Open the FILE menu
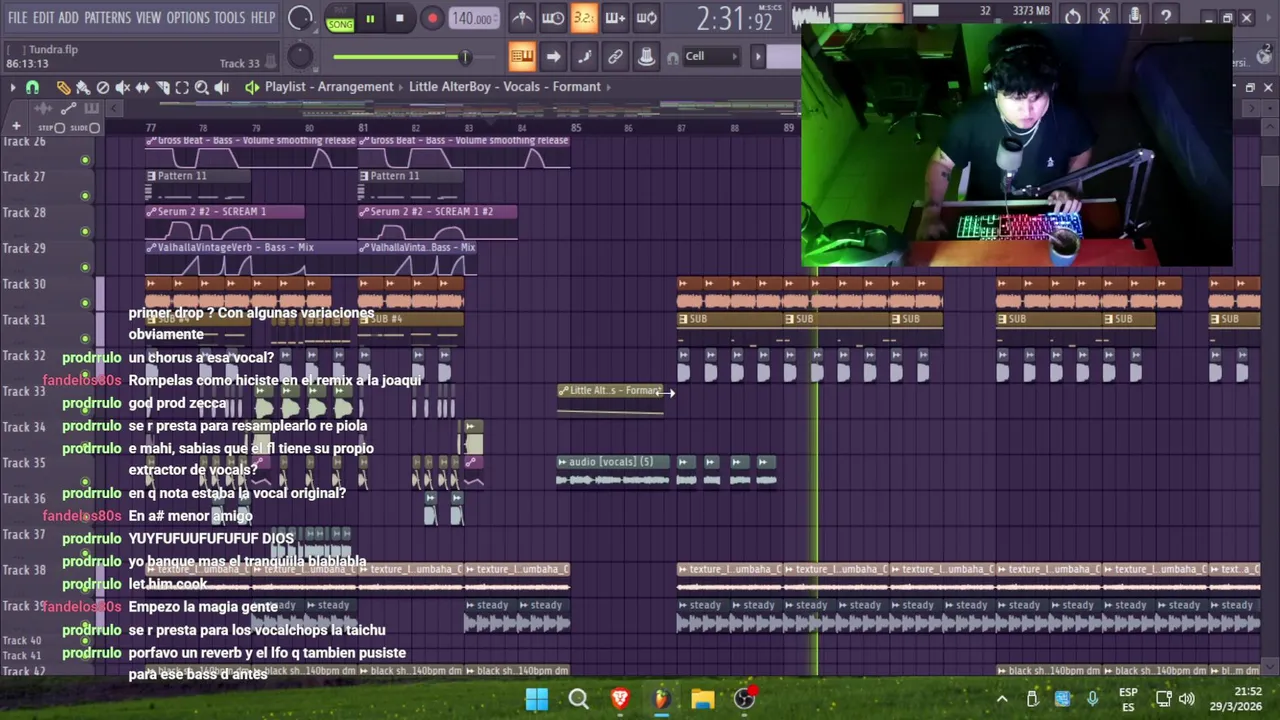 coord(18,18)
